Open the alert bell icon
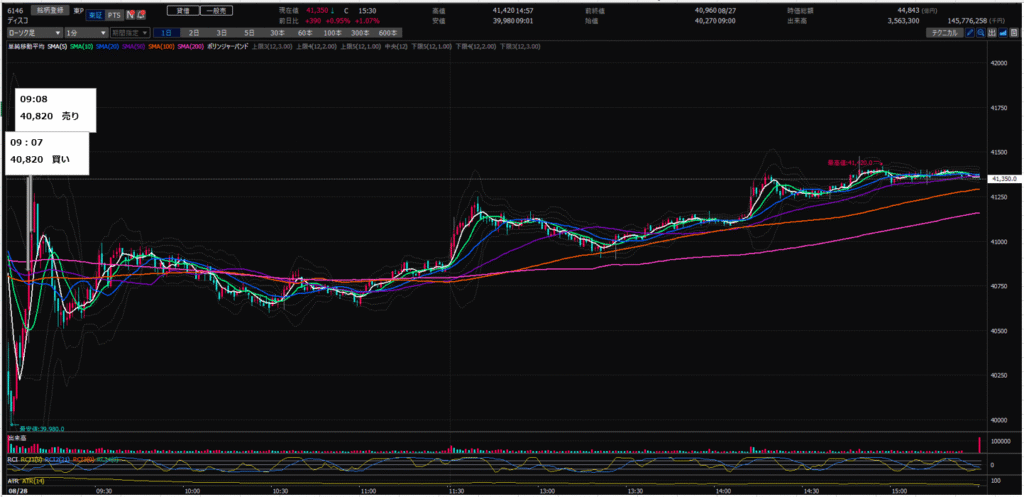This screenshot has height=497, width=1024. pyautogui.click(x=140, y=15)
